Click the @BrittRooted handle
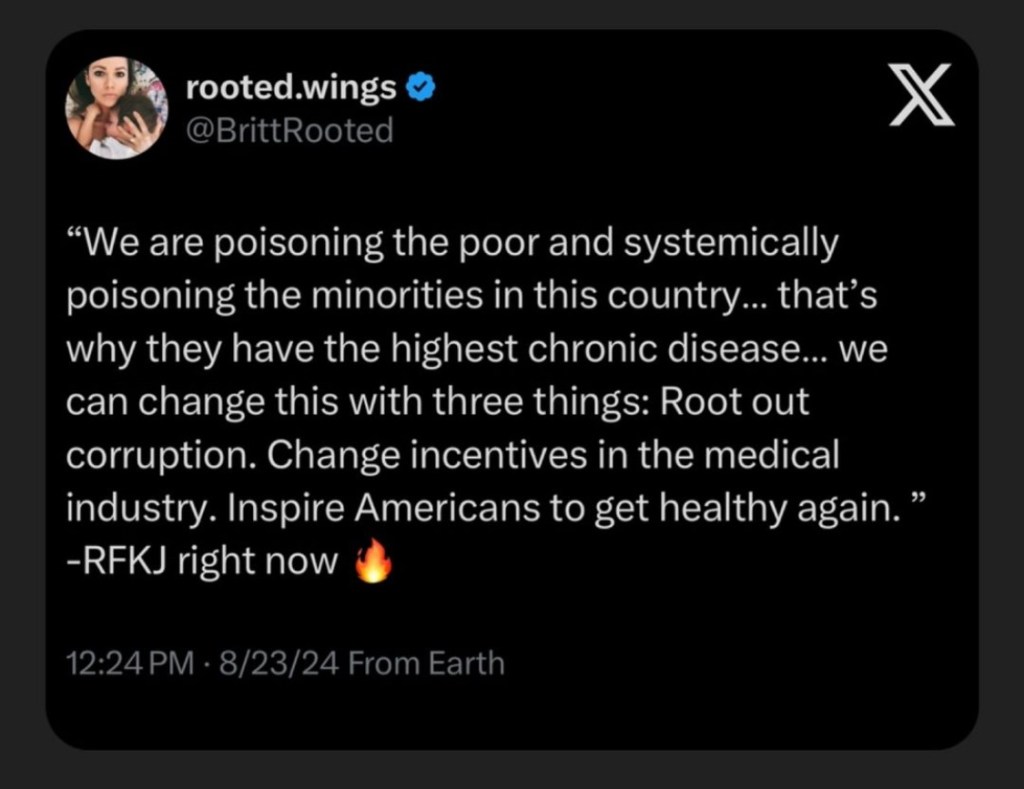This screenshot has height=789, width=1024. coord(289,130)
